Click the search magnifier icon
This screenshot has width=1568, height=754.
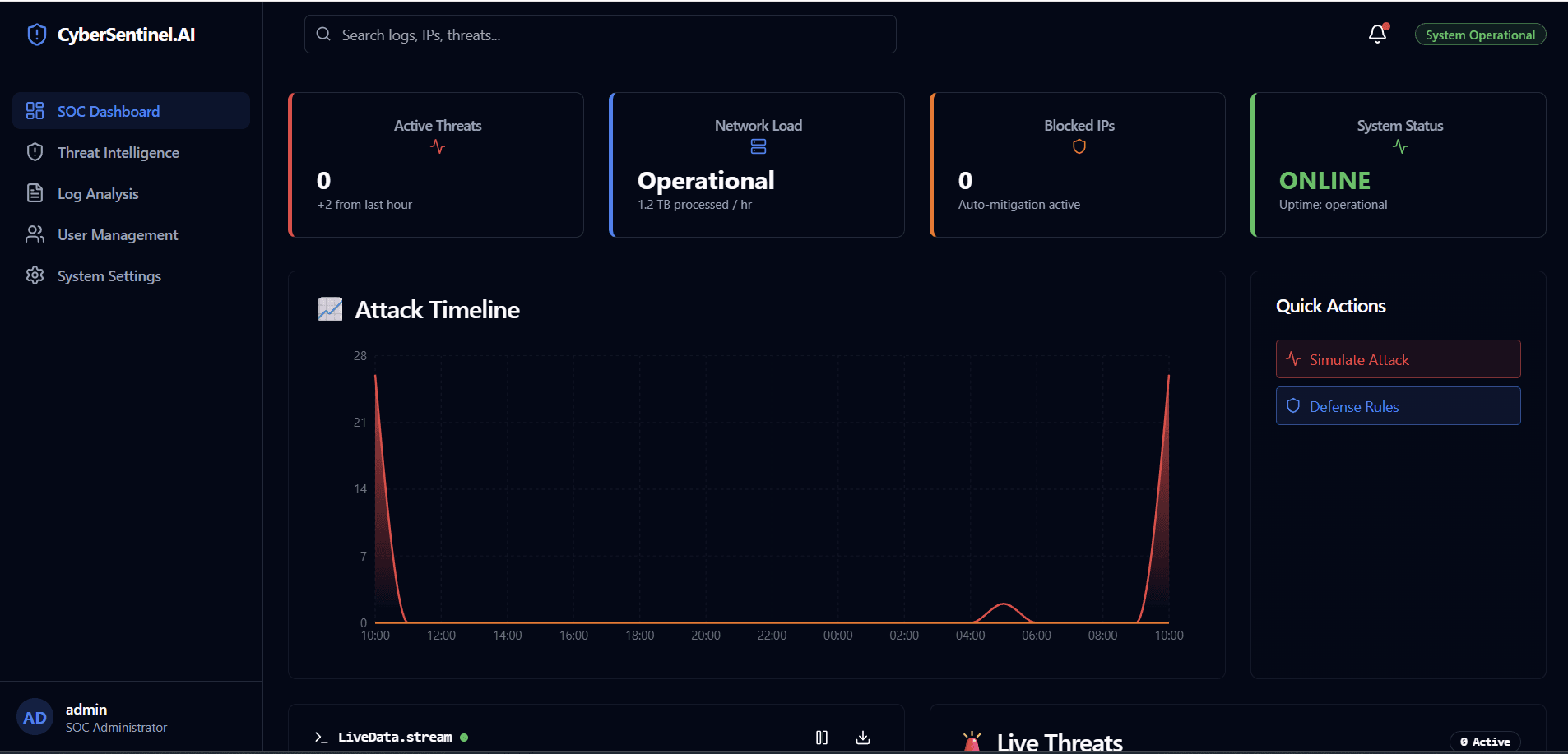(x=324, y=34)
